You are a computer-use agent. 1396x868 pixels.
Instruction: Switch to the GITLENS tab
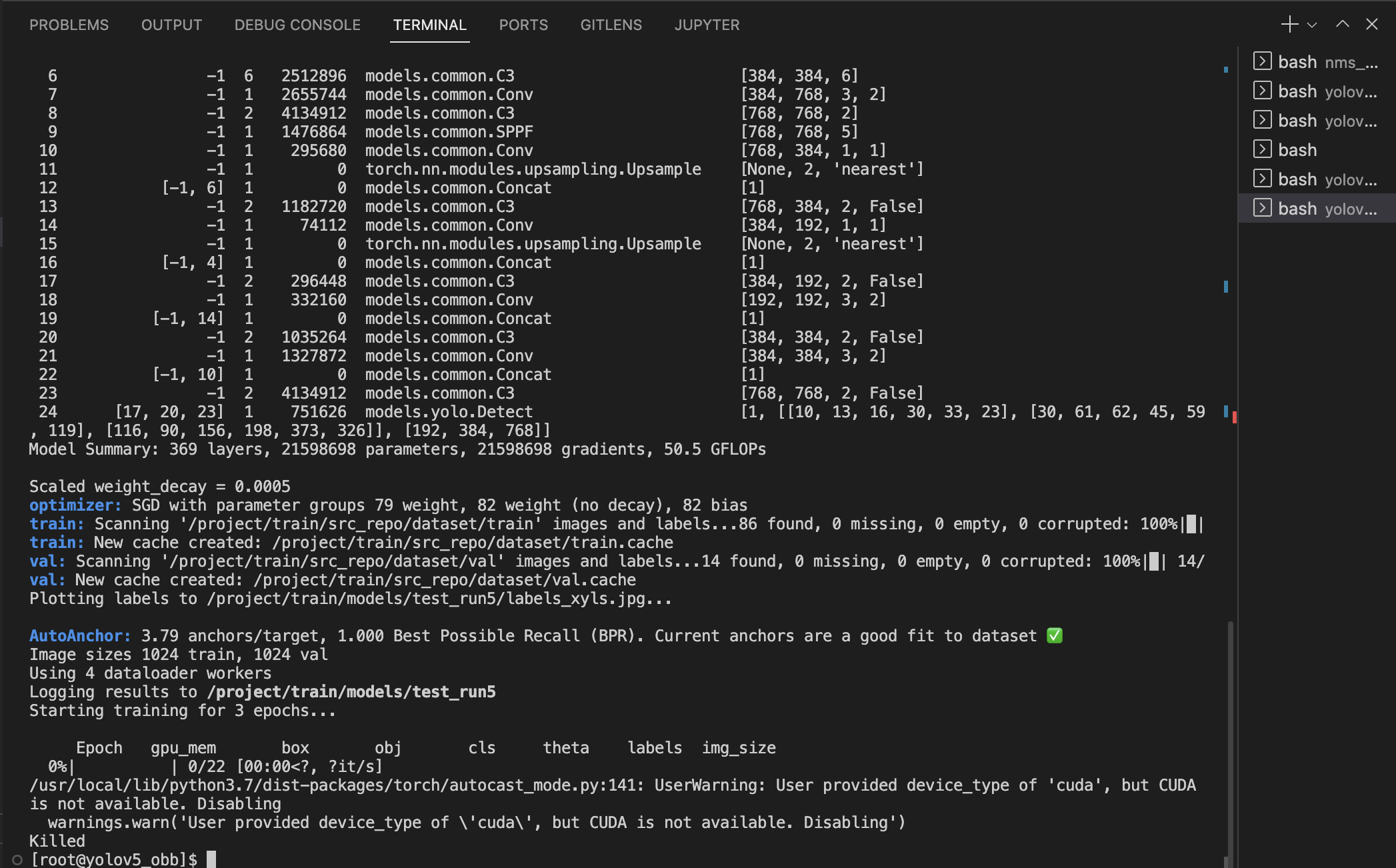pyautogui.click(x=611, y=25)
